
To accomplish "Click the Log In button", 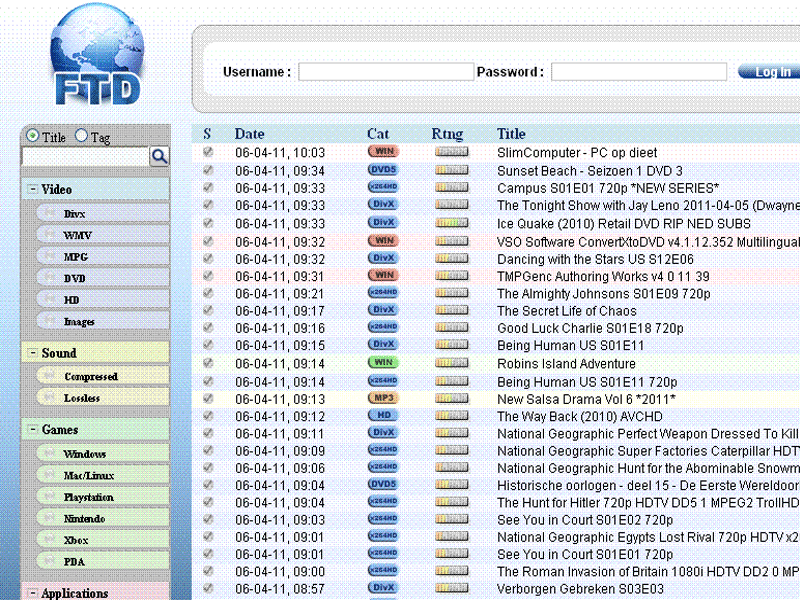I will 769,72.
